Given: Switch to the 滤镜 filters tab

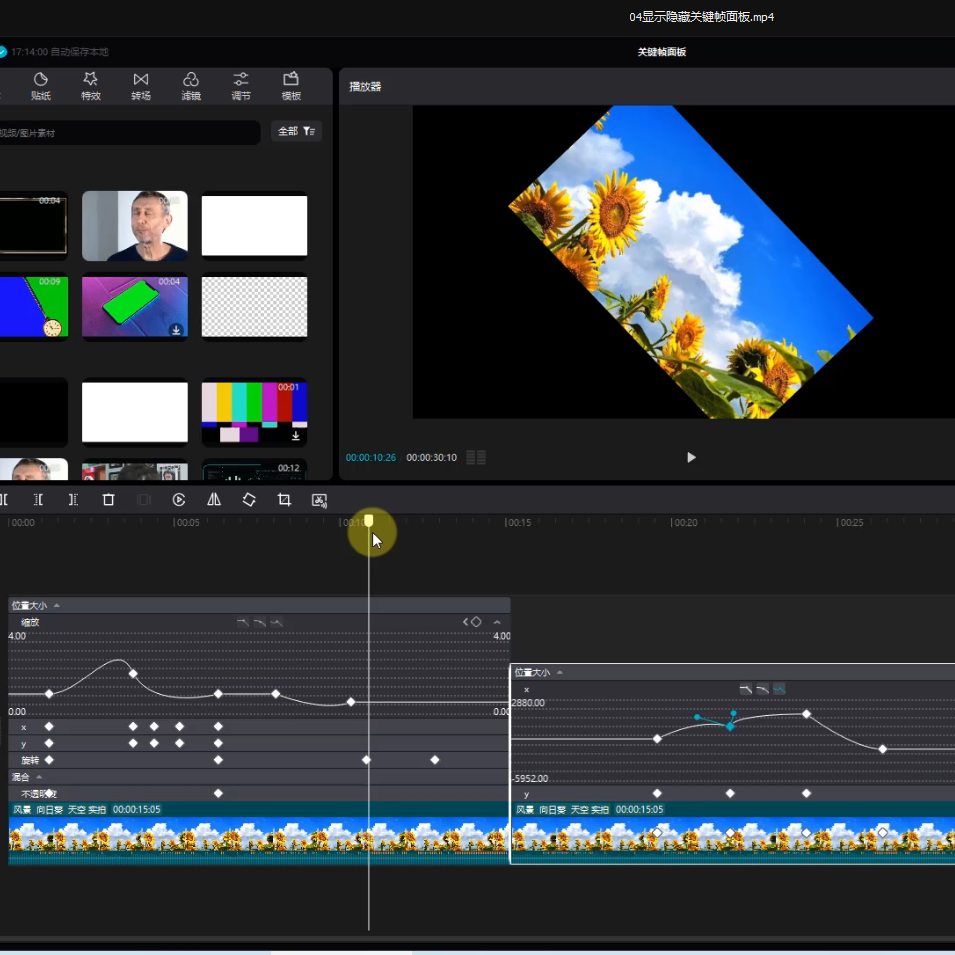Looking at the screenshot, I should (191, 86).
